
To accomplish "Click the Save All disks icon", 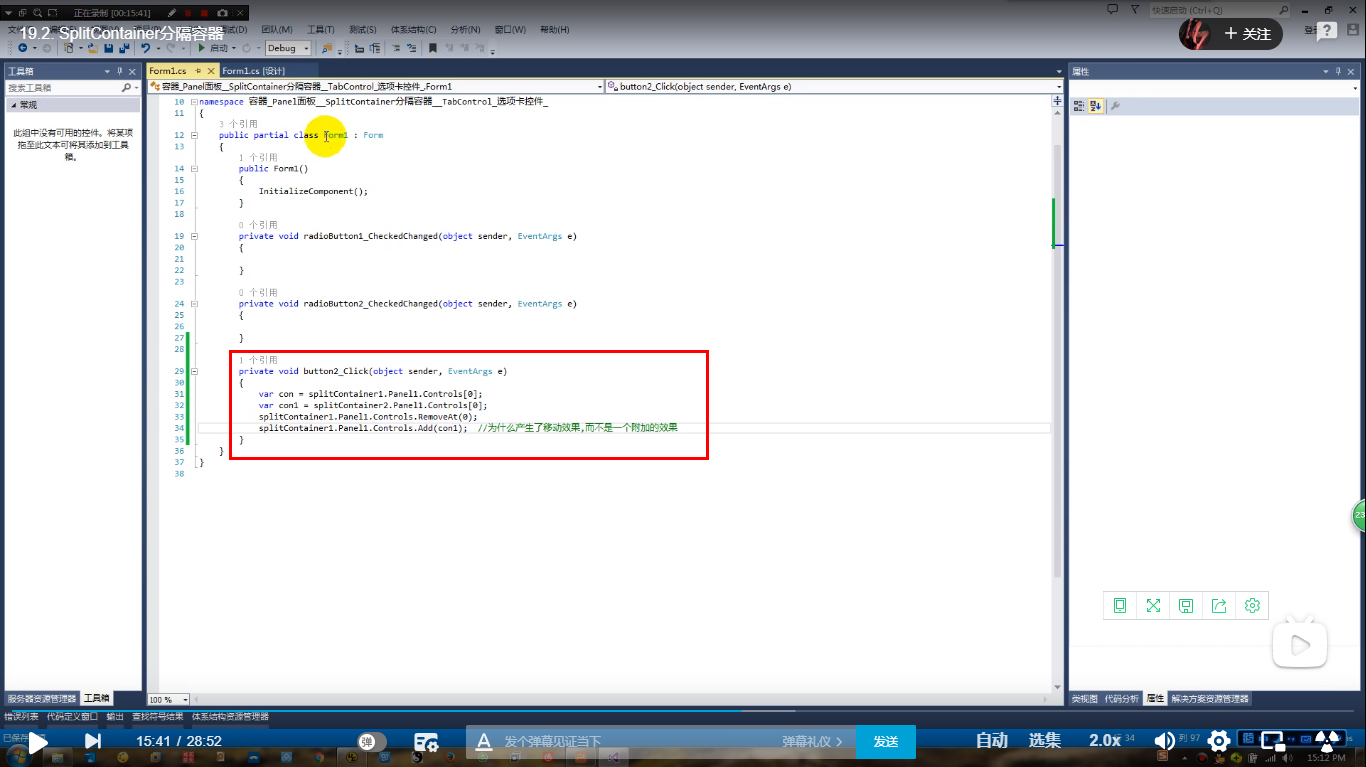I will click(123, 48).
